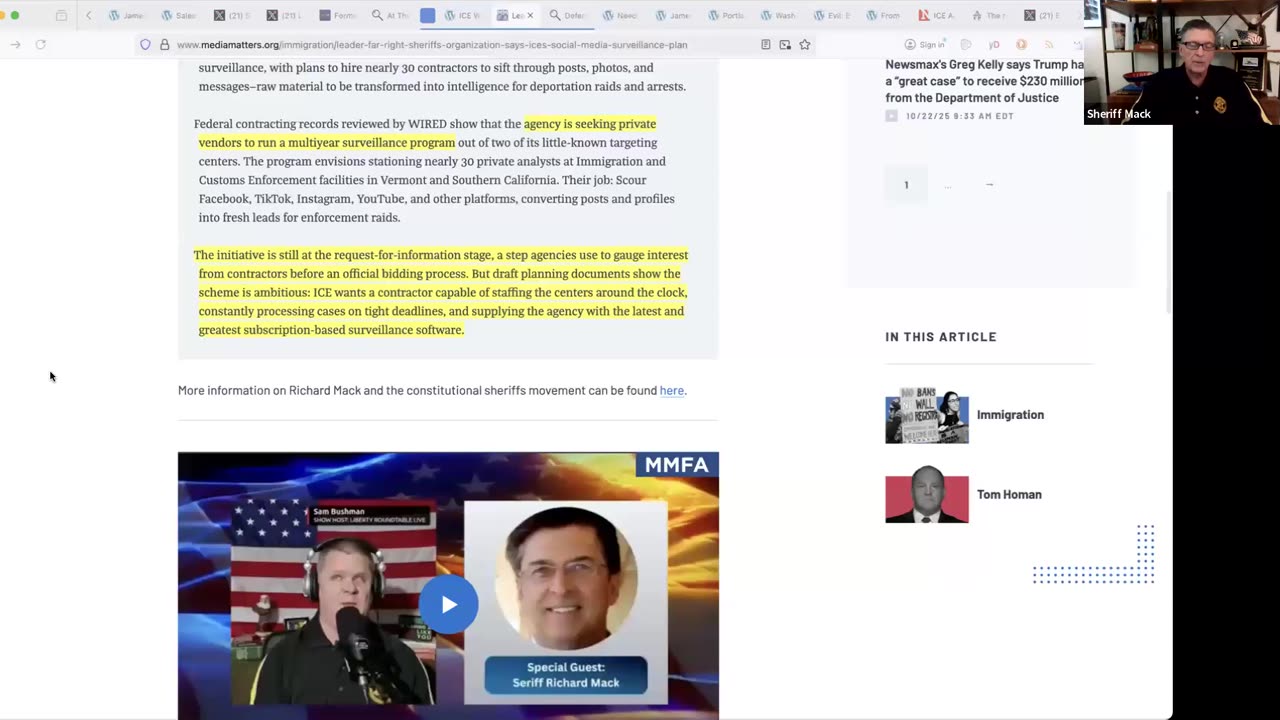Open Newsmax's Greg Kelly article headline
1280x720 pixels.
point(984,81)
